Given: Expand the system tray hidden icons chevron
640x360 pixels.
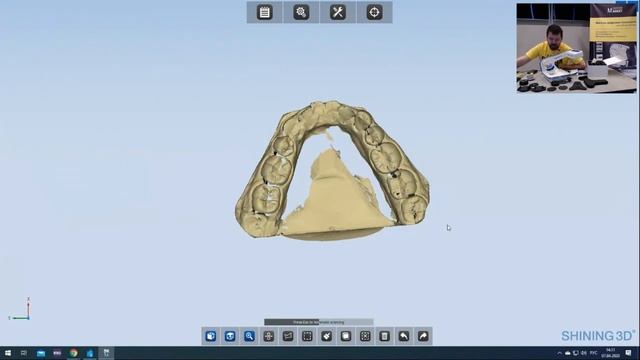Looking at the screenshot, I should [x=560, y=353].
